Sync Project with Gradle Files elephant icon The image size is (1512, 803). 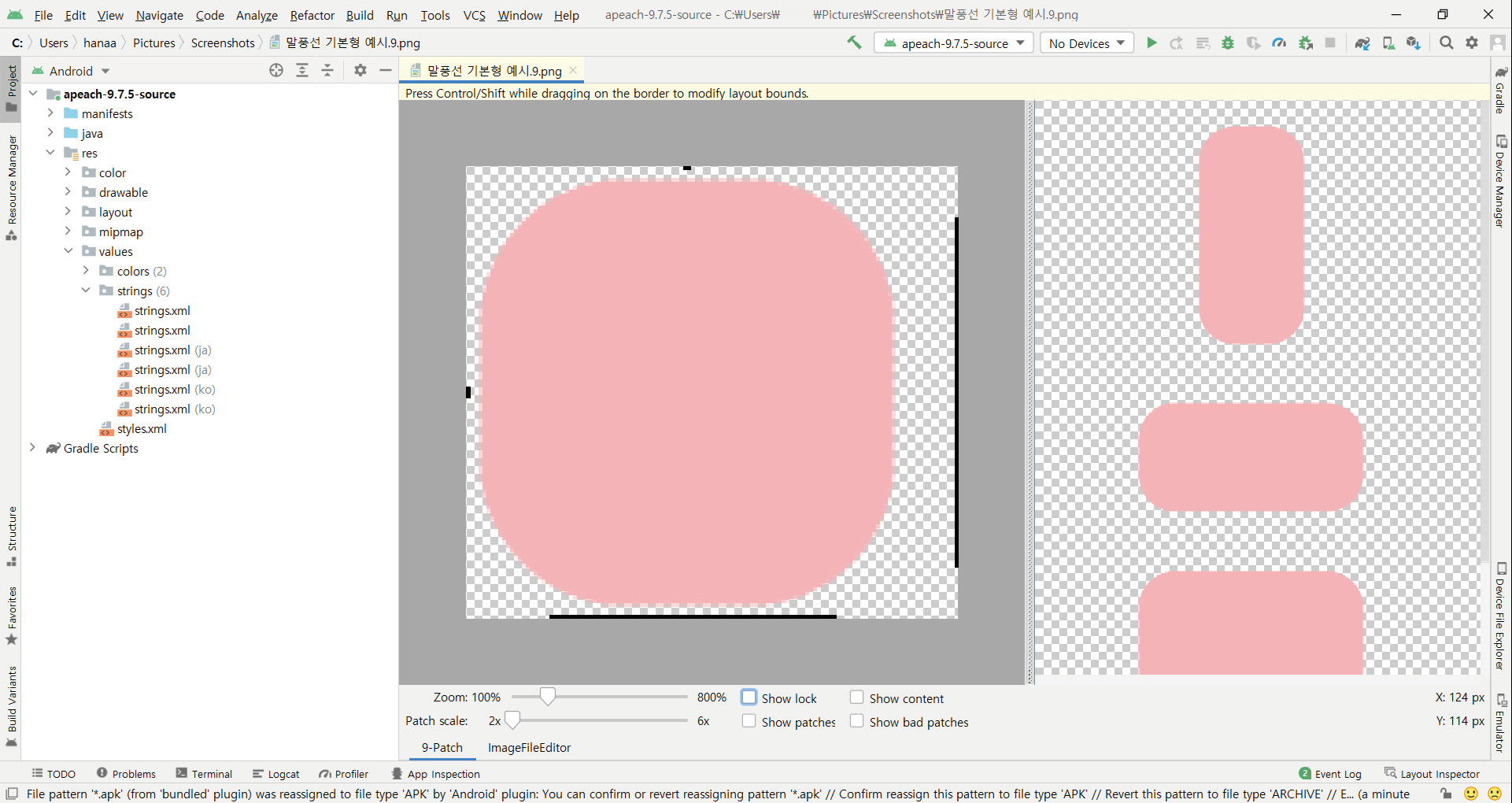point(1362,43)
